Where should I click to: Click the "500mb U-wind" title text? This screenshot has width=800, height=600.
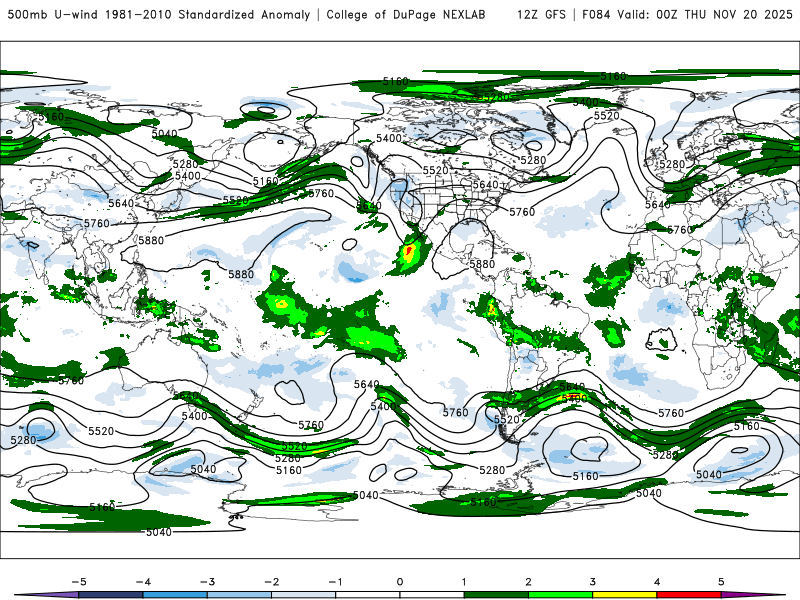click(x=53, y=14)
